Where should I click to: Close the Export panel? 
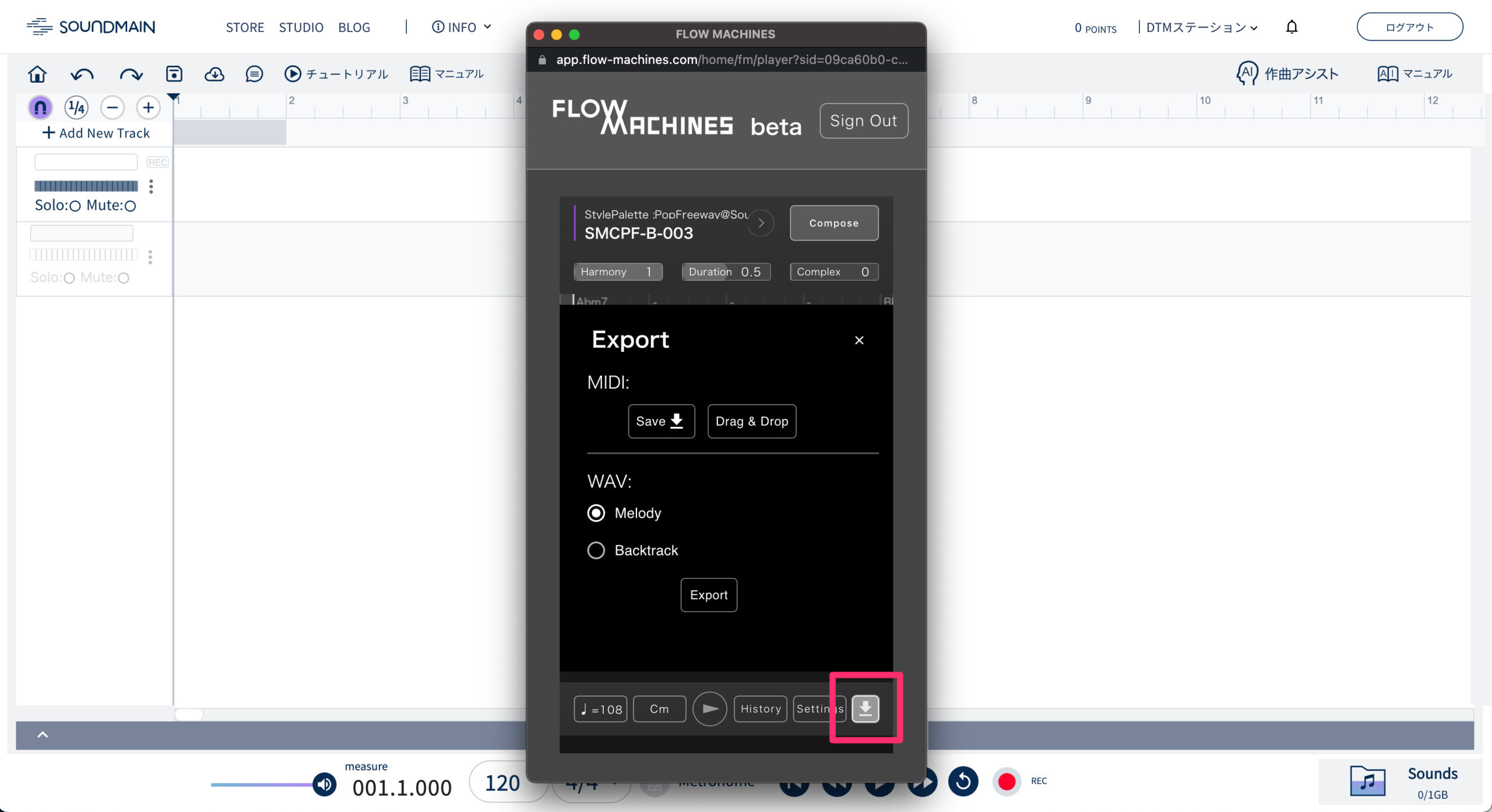click(x=859, y=340)
